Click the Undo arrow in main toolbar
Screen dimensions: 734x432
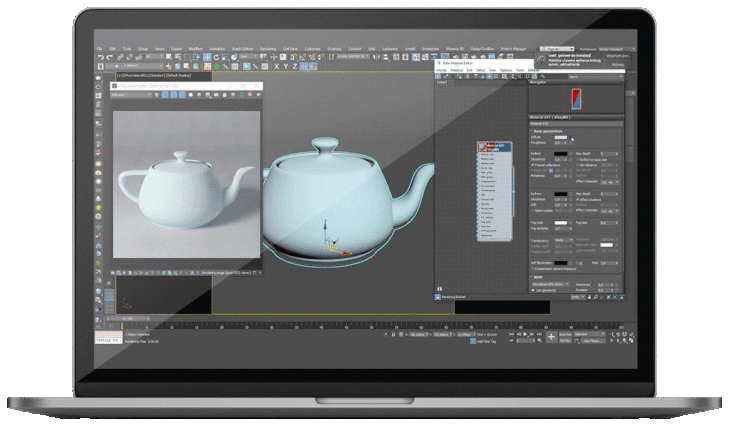click(100, 58)
